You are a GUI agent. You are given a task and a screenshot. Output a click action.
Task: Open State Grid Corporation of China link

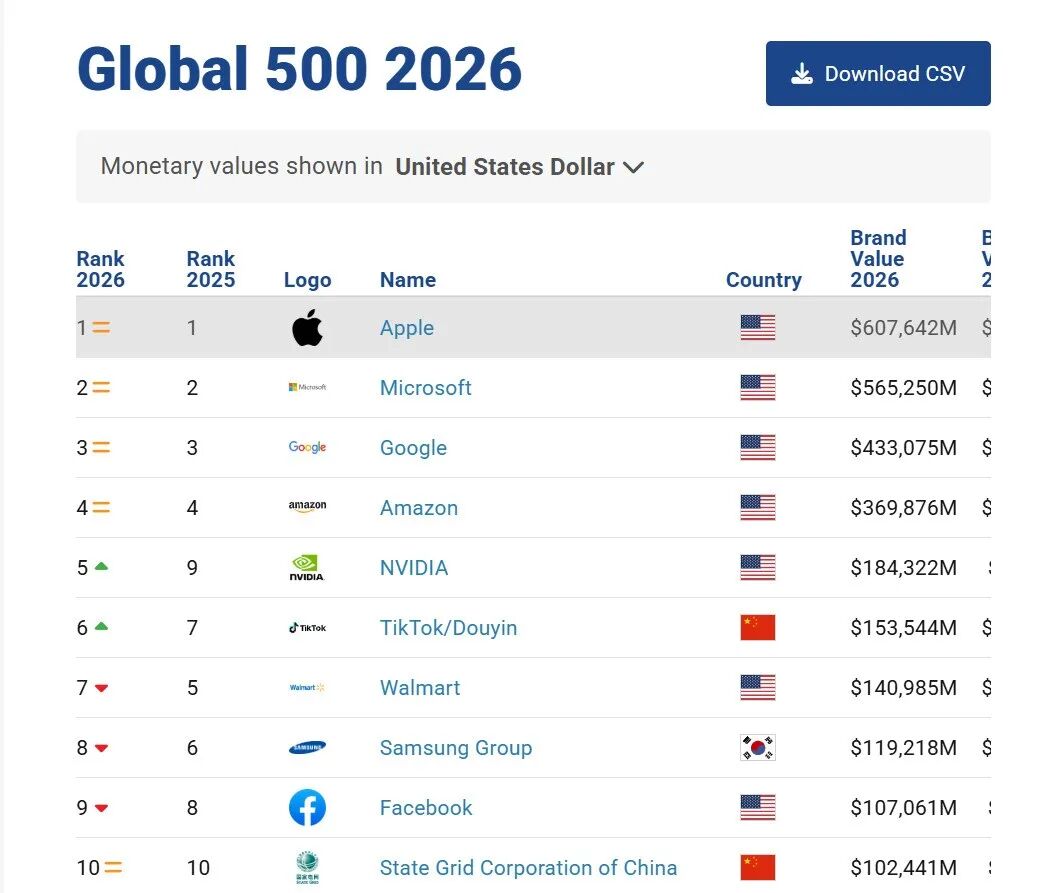[x=528, y=868]
